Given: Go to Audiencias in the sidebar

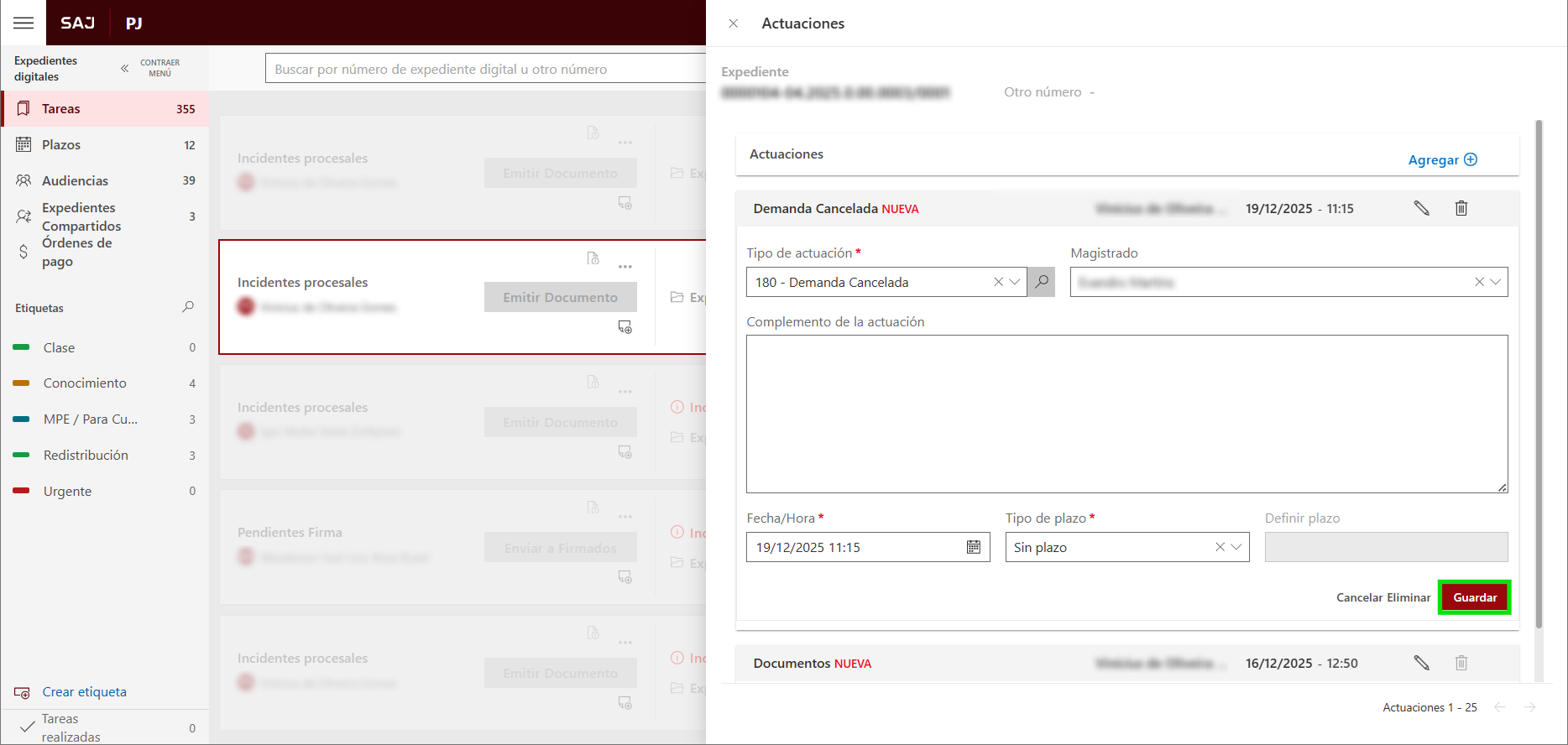Looking at the screenshot, I should [75, 180].
